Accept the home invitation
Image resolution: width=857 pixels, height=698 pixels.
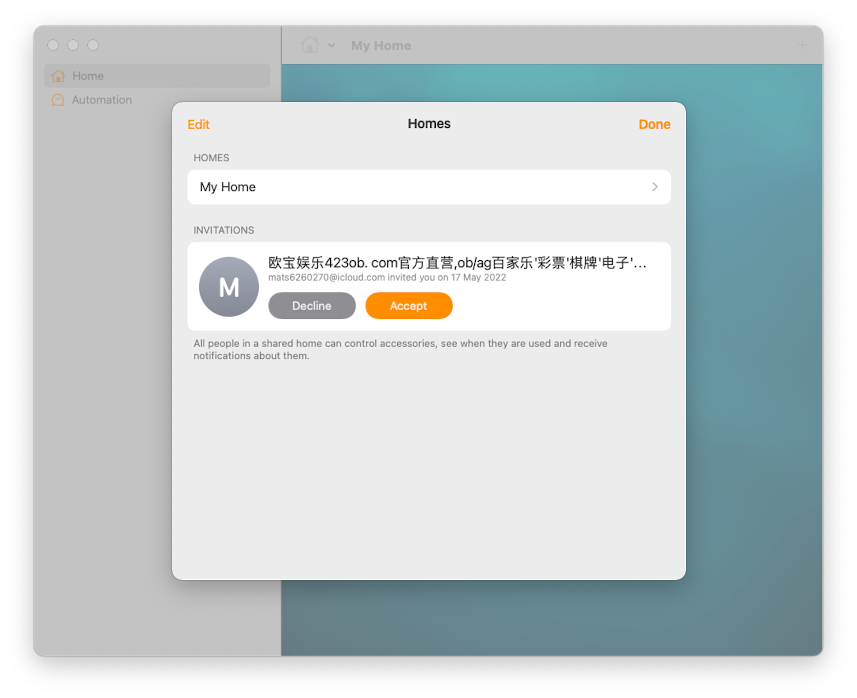click(x=409, y=306)
